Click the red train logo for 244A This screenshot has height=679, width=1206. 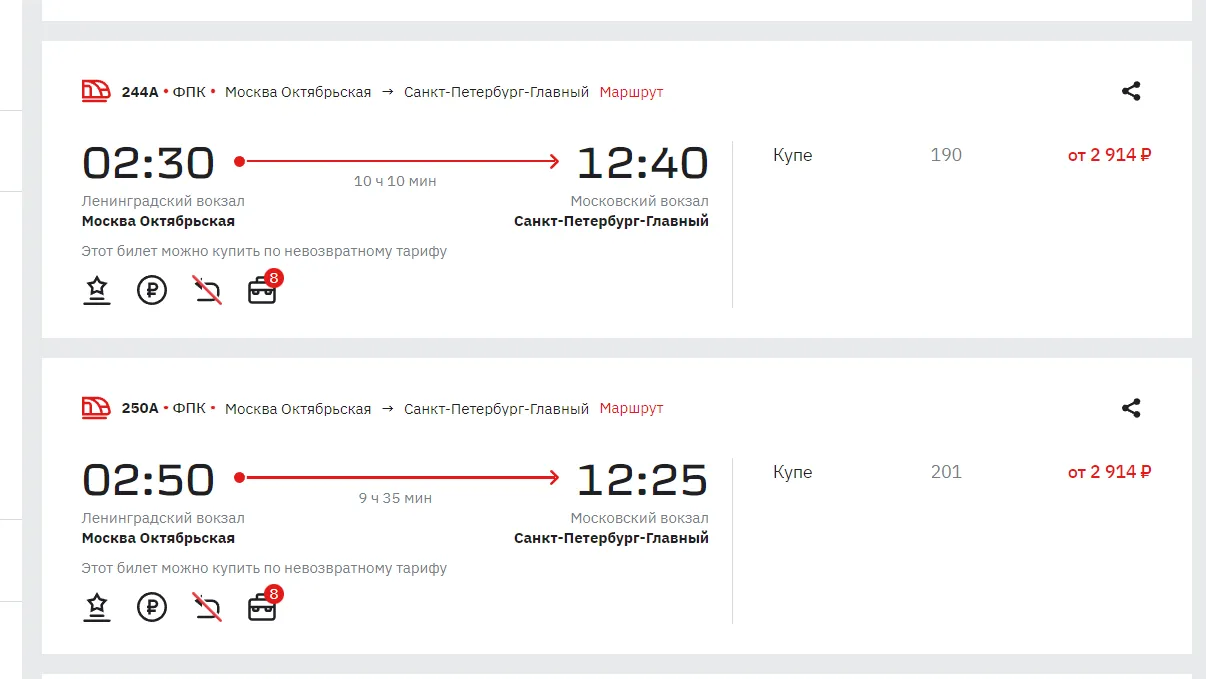click(x=96, y=91)
